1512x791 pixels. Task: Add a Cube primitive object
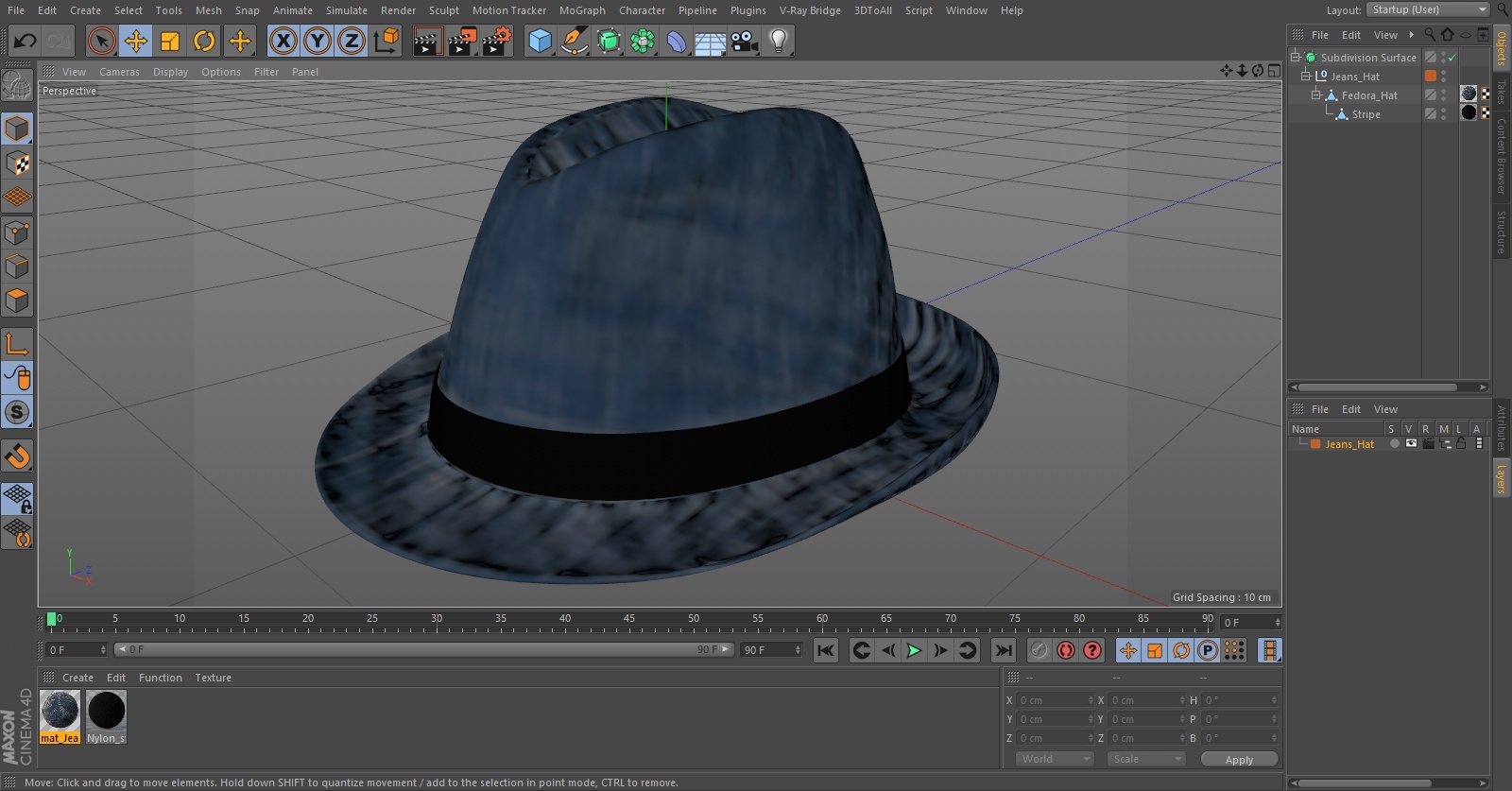pyautogui.click(x=540, y=41)
